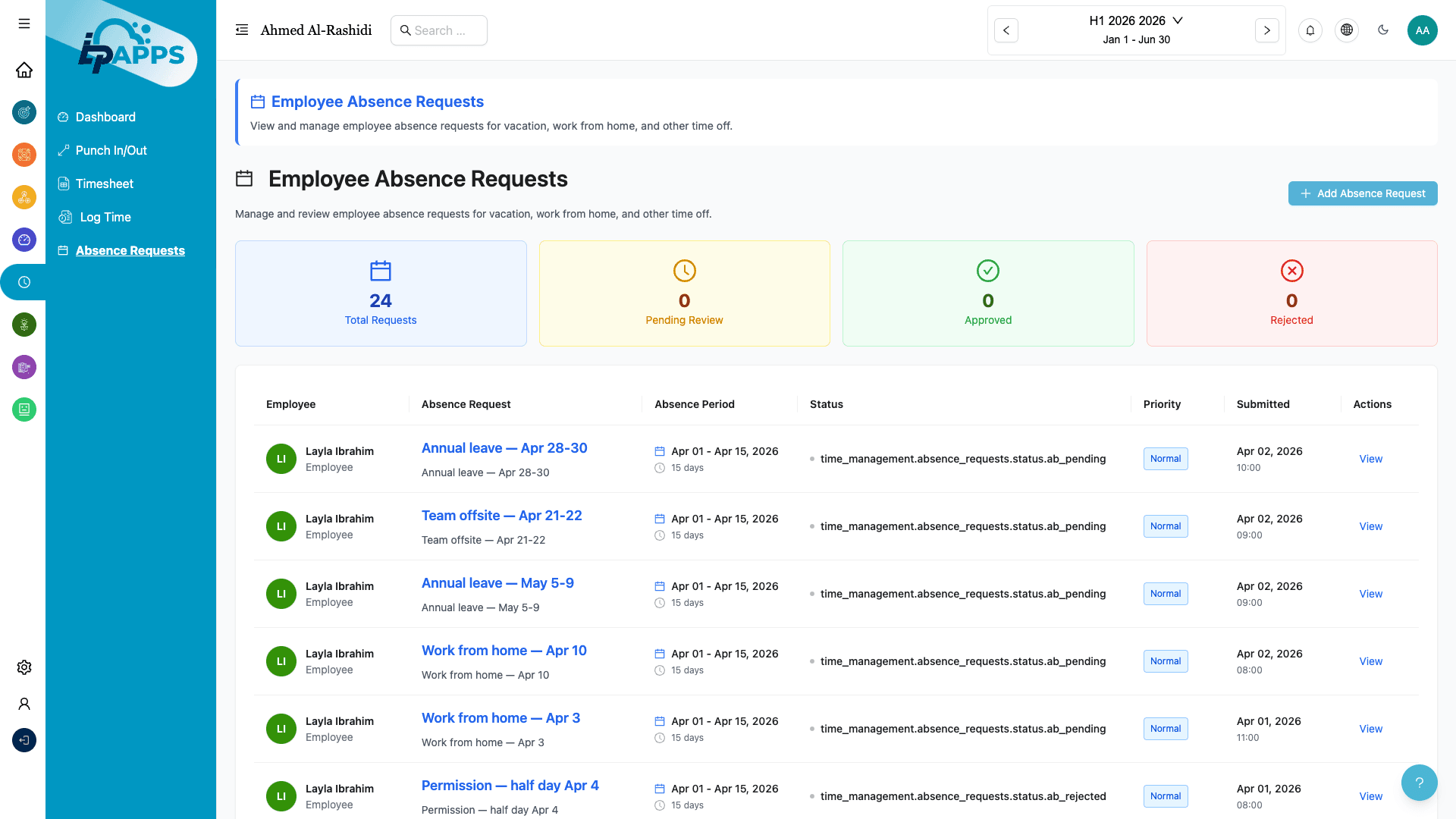Toggle dark mode with the moon icon

(x=1383, y=30)
